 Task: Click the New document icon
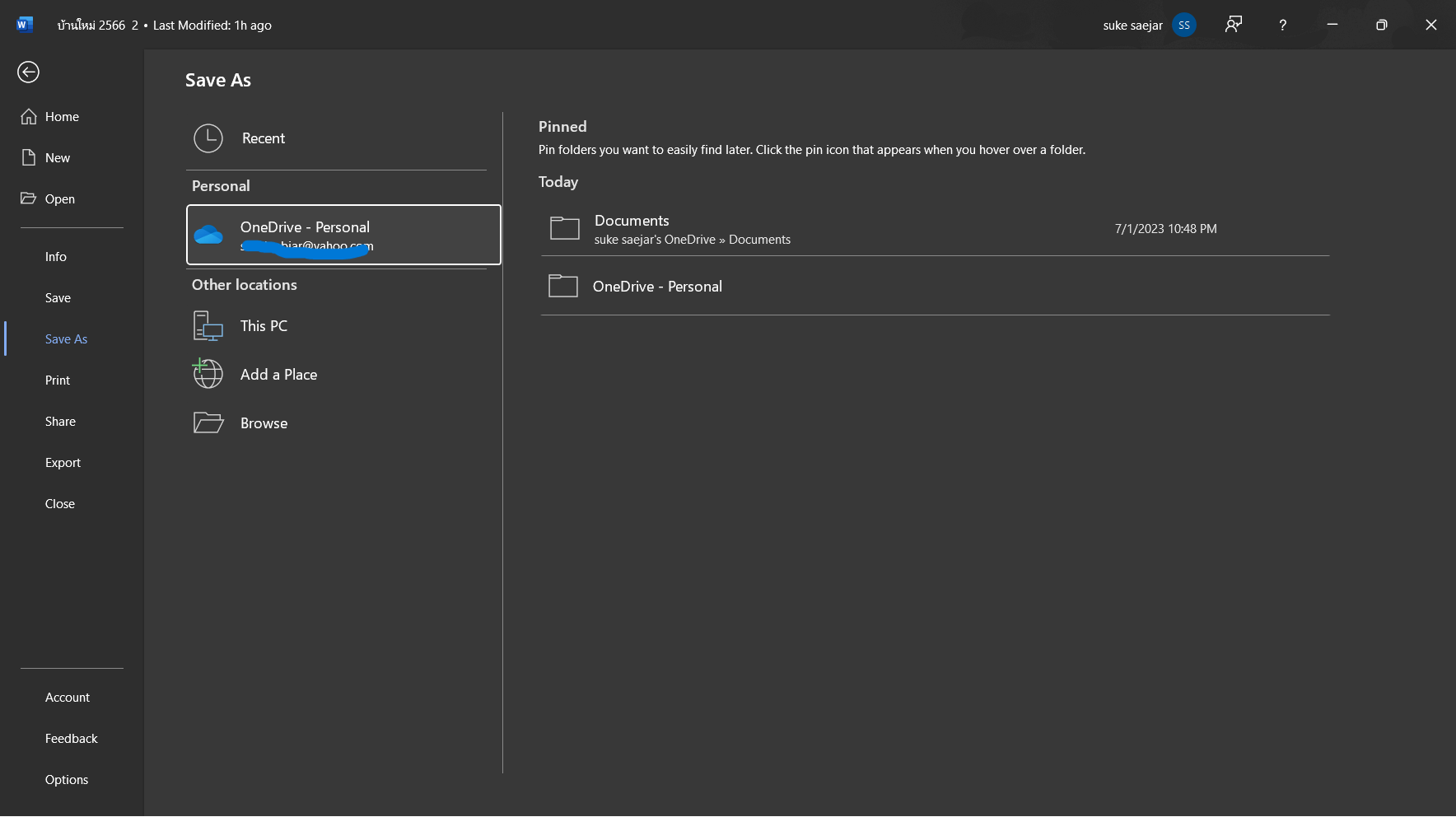[29, 157]
